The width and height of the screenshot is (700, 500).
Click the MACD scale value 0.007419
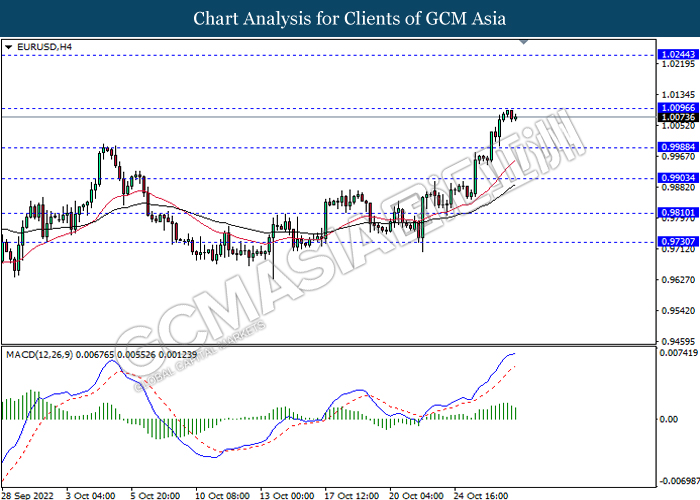[679, 353]
